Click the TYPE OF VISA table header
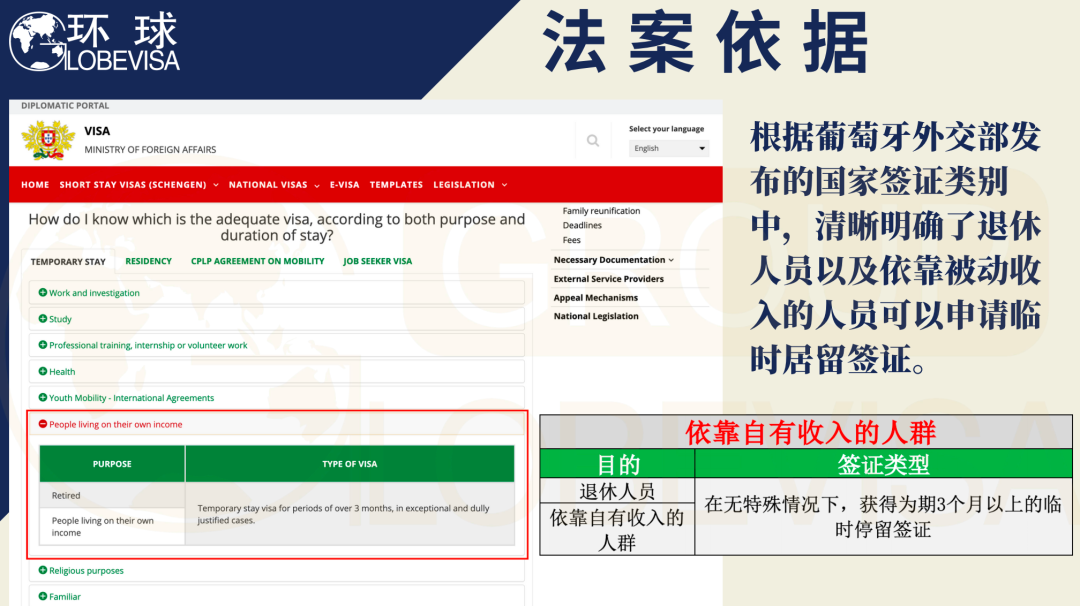1080x606 pixels. coord(350,463)
